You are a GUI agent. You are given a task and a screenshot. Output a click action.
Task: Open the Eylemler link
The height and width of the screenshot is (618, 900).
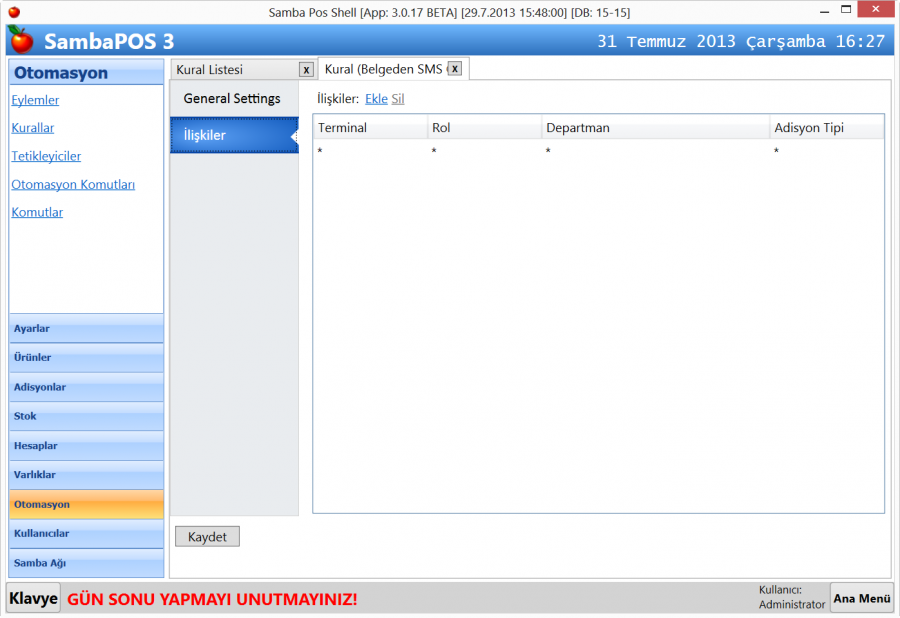tap(35, 100)
